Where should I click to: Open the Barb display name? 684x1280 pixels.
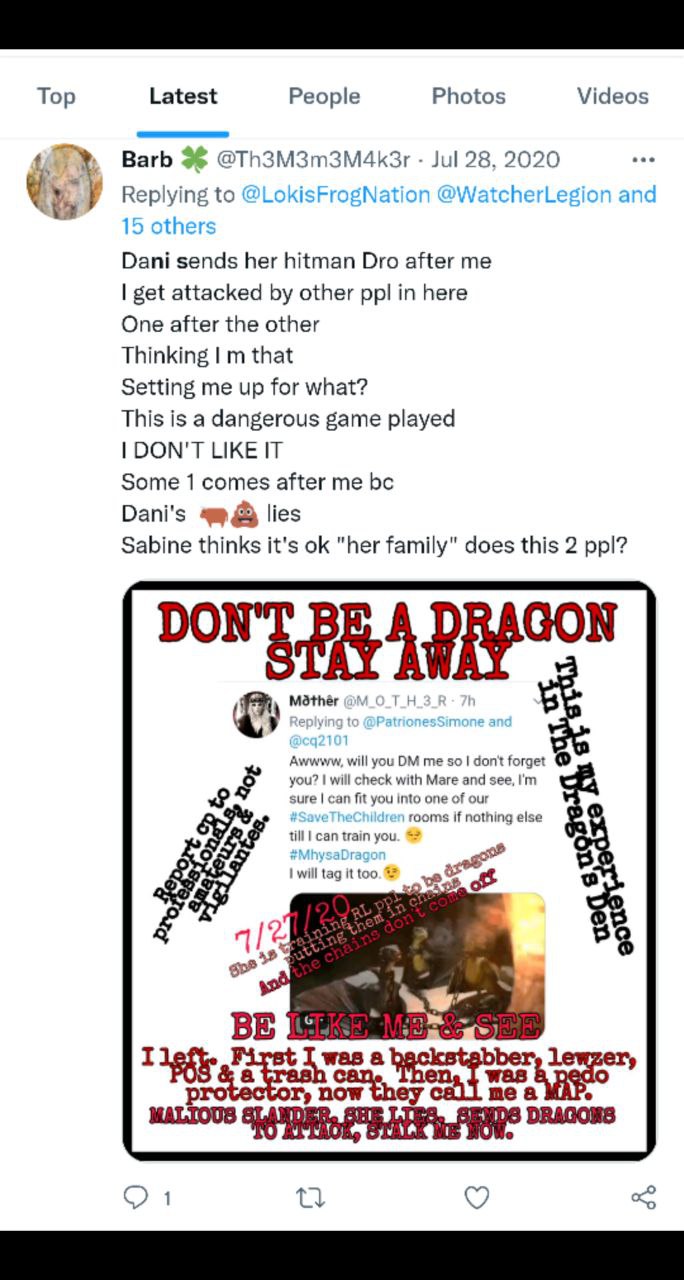pos(147,159)
